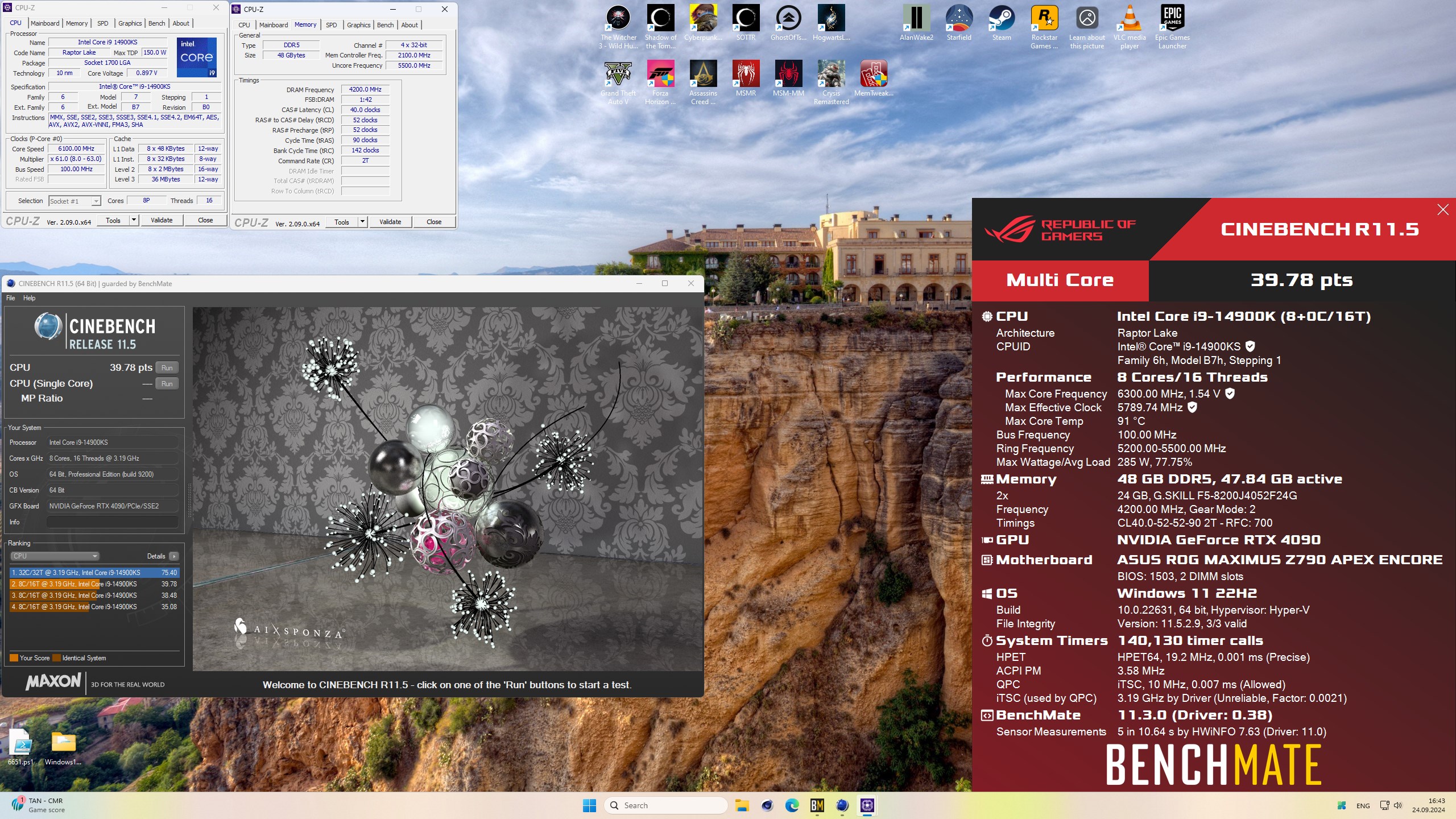This screenshot has width=1456, height=819.
Task: Open Bench tab in right CPU-Z window
Action: pyautogui.click(x=385, y=25)
